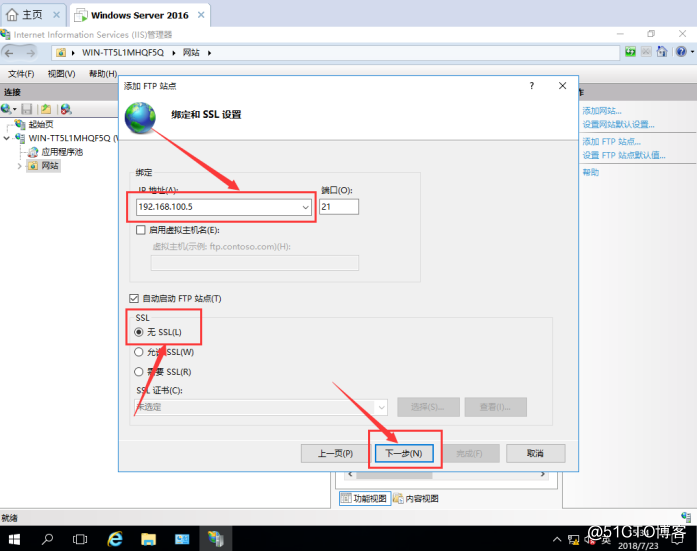Open taskbar search magnifier

[x=47, y=539]
